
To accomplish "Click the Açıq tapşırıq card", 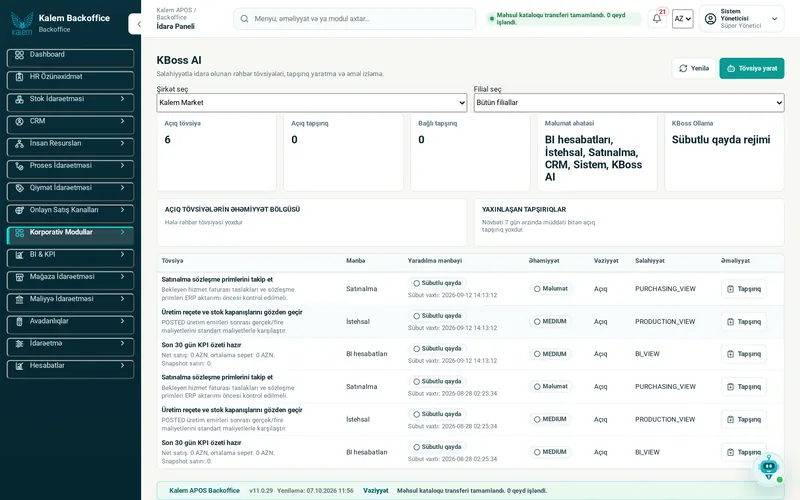I will click(x=343, y=153).
